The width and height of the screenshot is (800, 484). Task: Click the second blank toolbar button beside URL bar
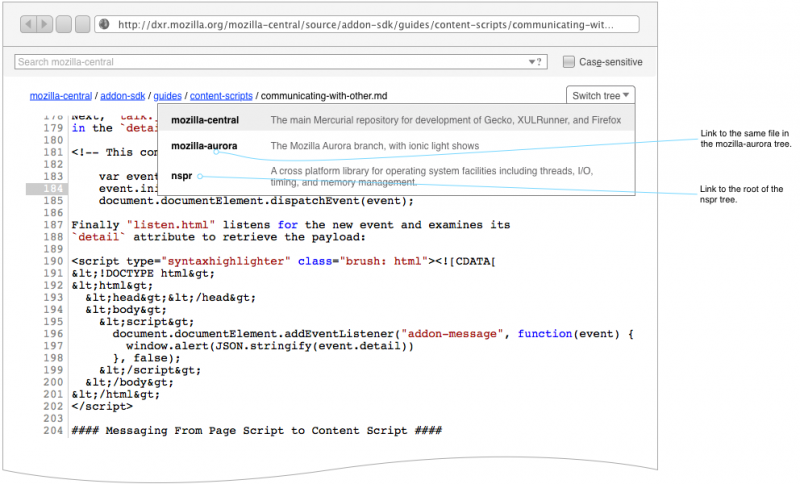(83, 24)
